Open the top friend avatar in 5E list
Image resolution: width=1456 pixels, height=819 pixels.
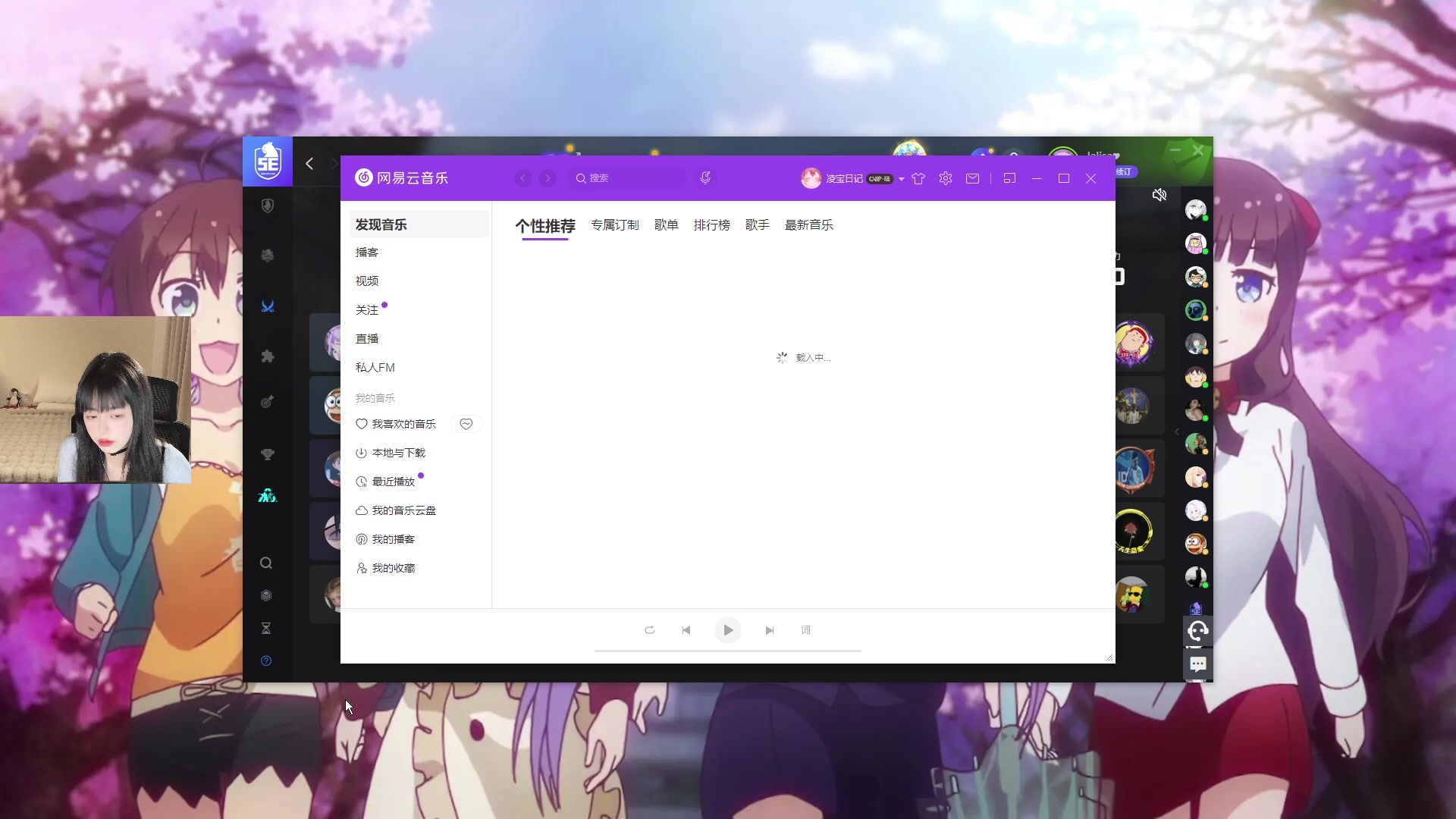1196,210
